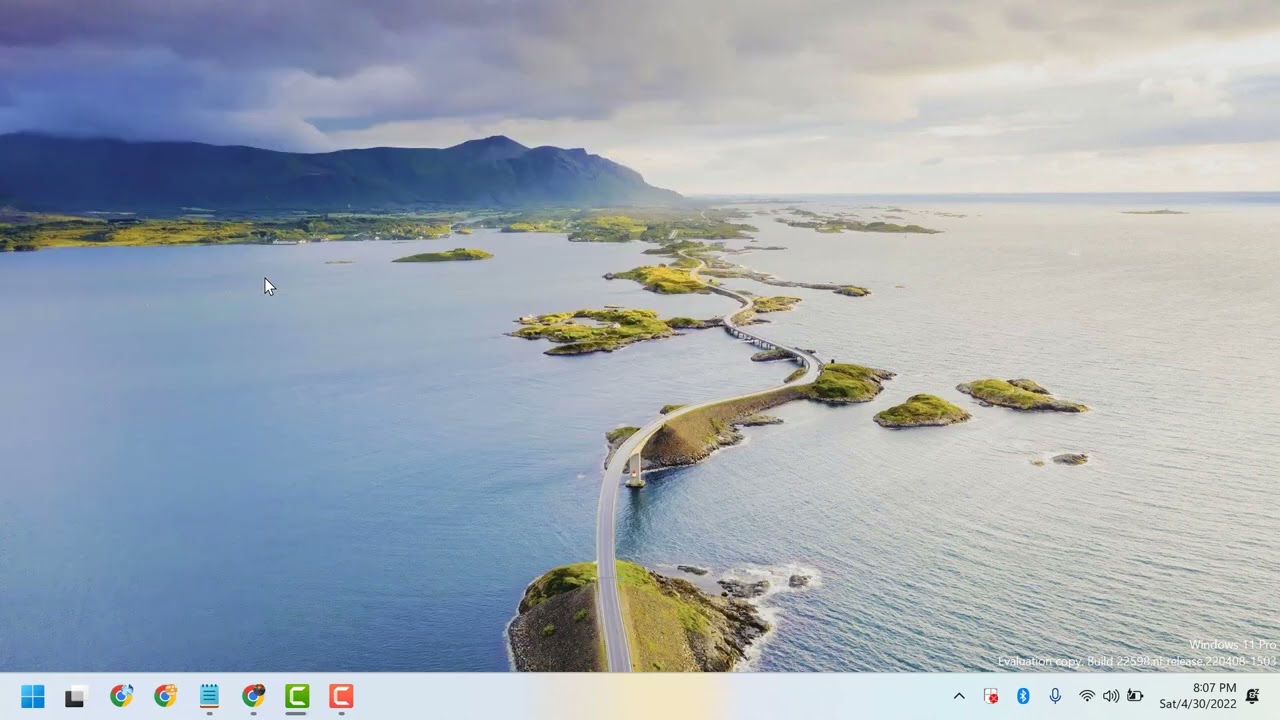Screen dimensions: 1280x720
Task: Click the speaker volume icon
Action: click(1111, 696)
